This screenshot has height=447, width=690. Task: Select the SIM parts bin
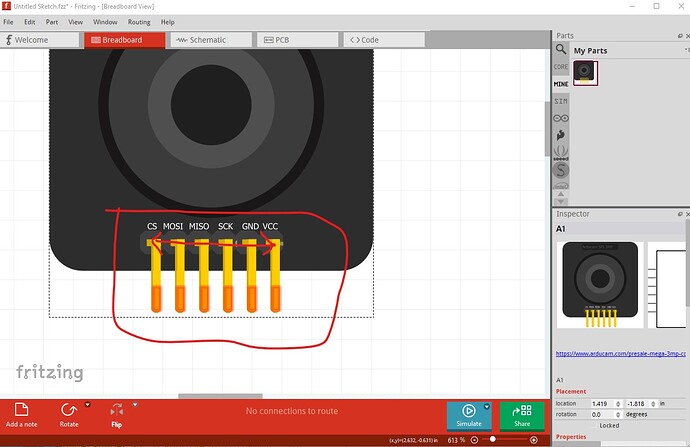click(561, 101)
